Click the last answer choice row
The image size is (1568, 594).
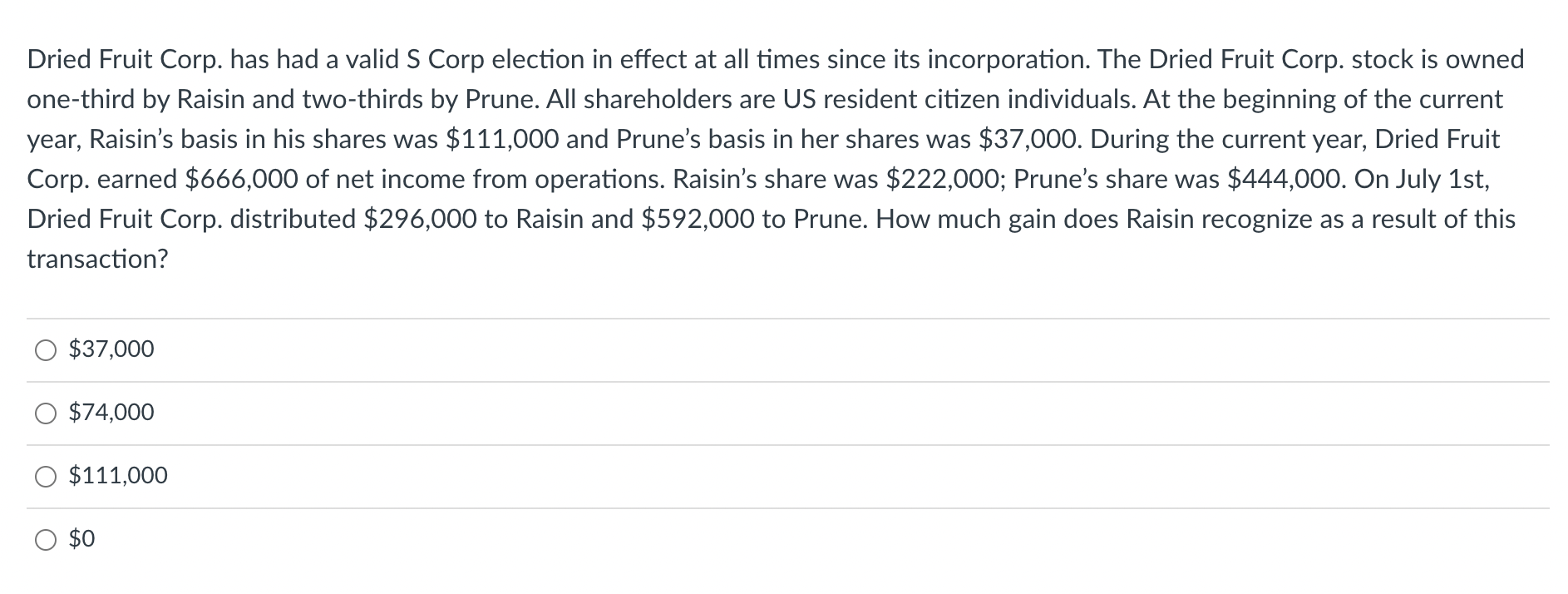point(333,539)
